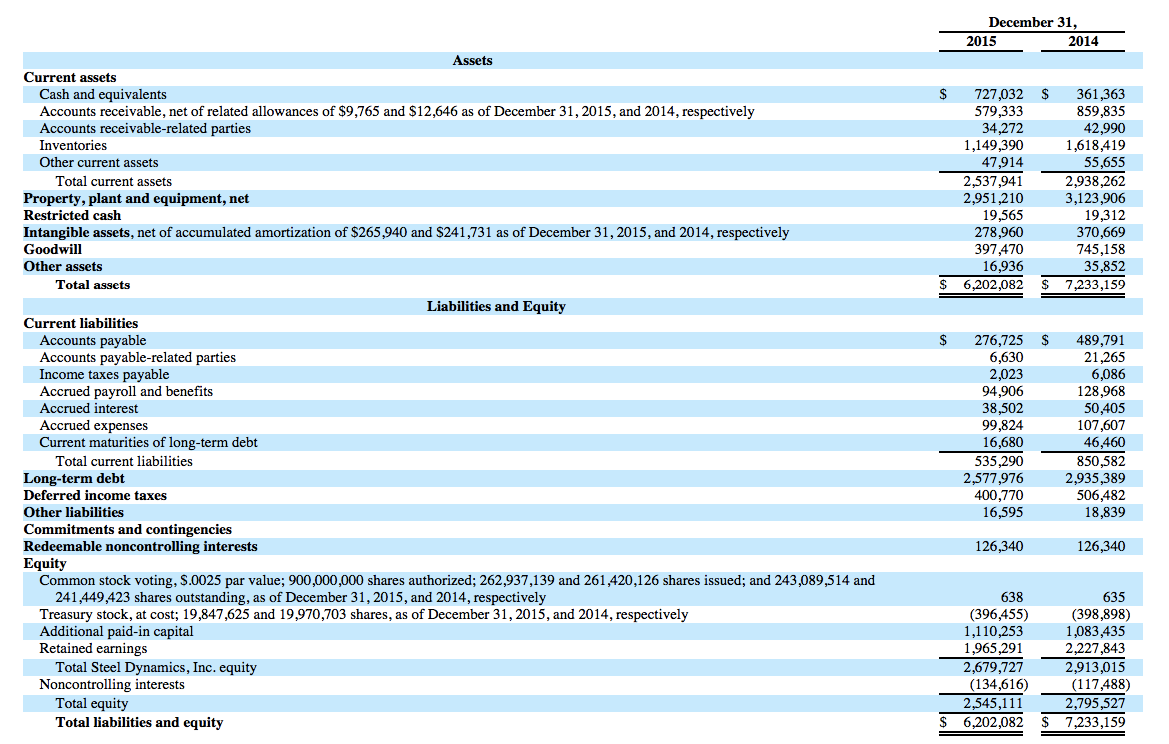Click the 'Other current assets' label
The height and width of the screenshot is (744, 1169).
click(x=98, y=163)
